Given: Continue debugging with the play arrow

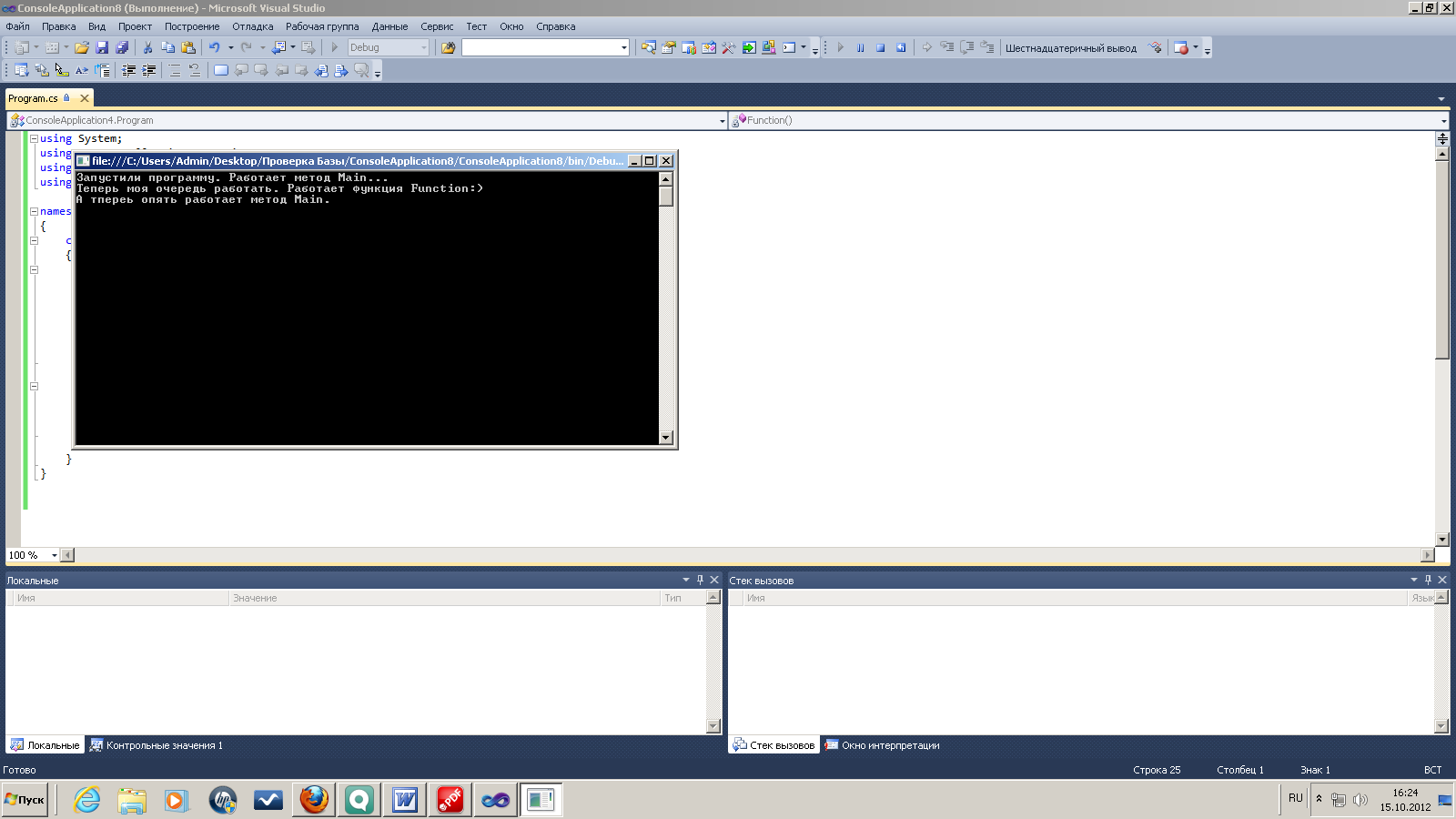Looking at the screenshot, I should [x=840, y=47].
